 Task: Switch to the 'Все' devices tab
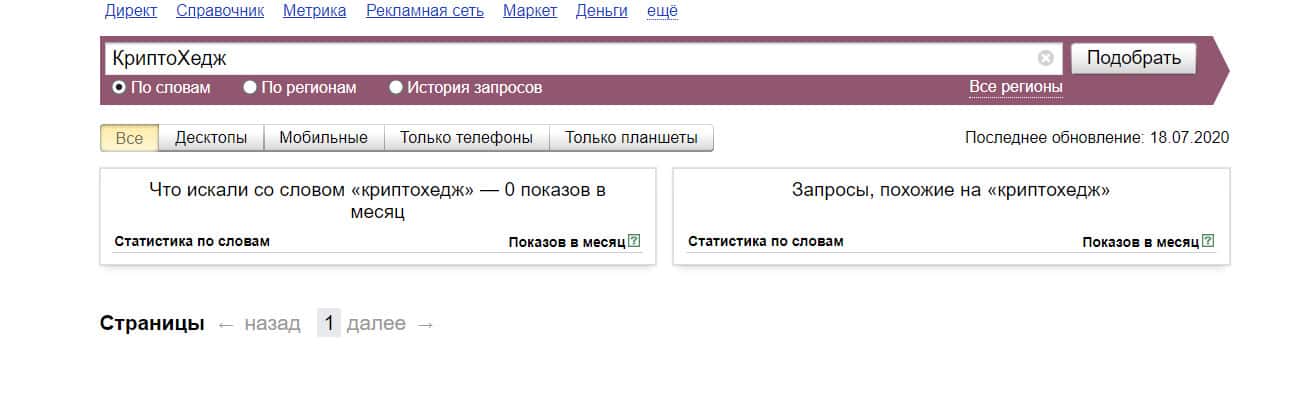coord(129,138)
